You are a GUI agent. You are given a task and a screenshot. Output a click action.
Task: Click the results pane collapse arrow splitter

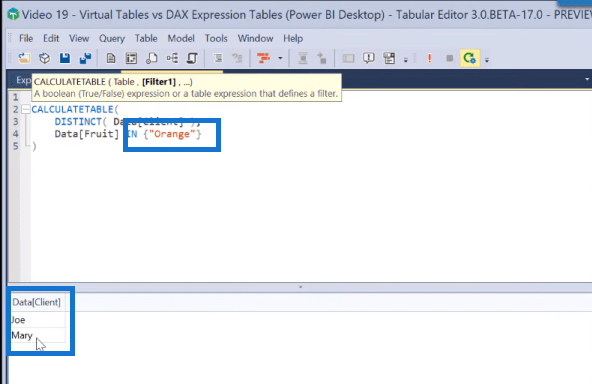(301, 287)
